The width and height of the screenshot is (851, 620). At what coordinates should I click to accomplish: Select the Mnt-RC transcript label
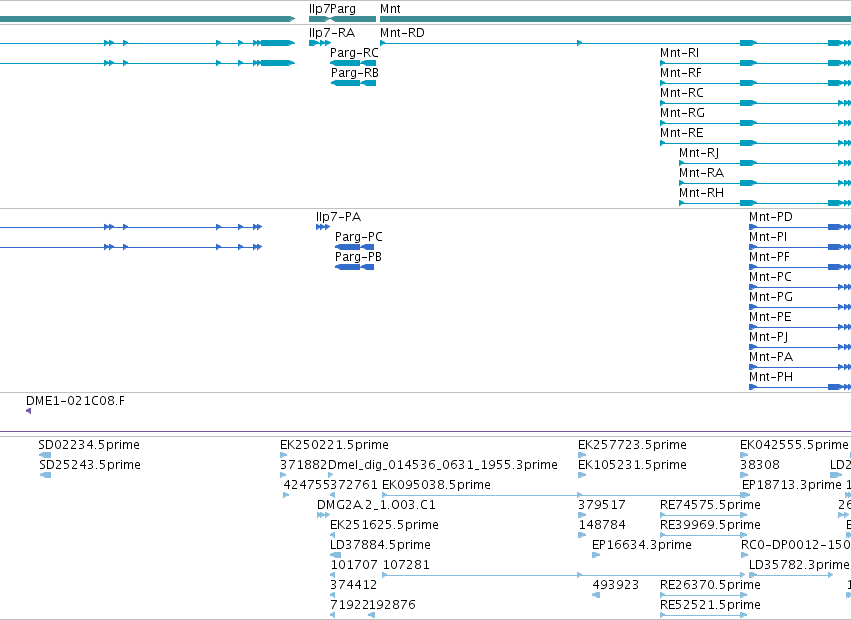682,93
